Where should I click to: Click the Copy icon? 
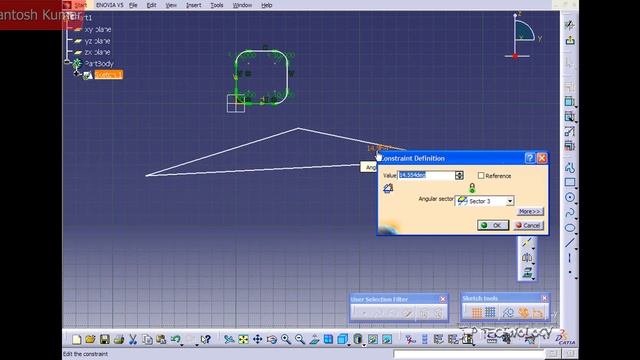(x=147, y=340)
